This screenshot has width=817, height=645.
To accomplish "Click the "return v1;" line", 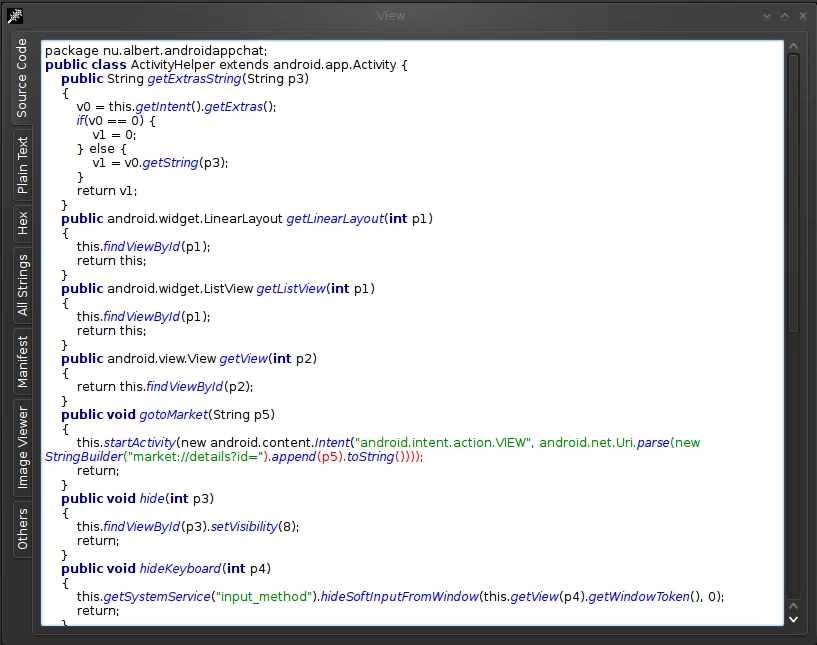I will 107,191.
